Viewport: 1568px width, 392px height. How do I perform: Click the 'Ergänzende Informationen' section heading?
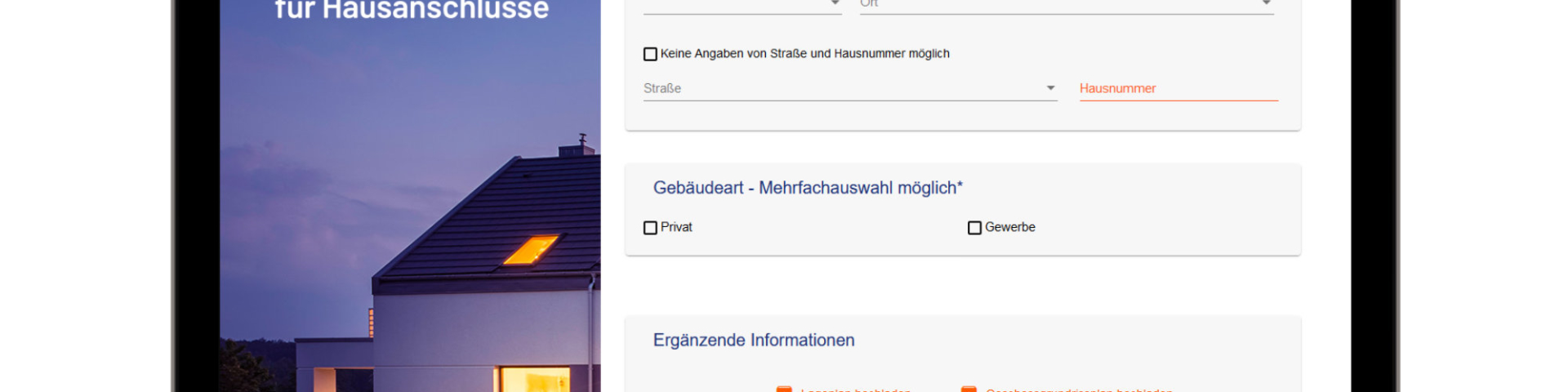(753, 340)
